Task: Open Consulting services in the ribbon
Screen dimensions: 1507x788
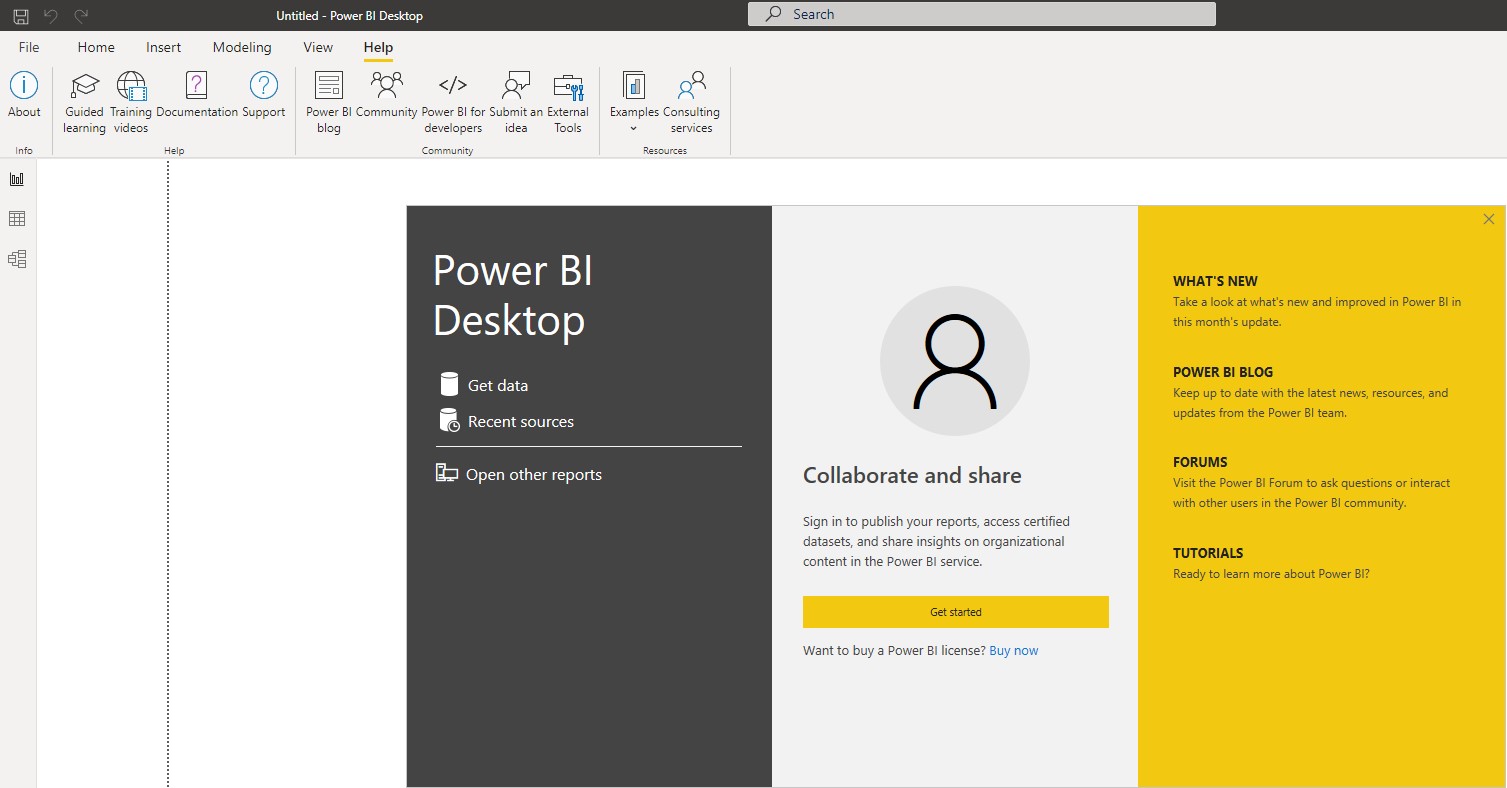Action: (691, 85)
